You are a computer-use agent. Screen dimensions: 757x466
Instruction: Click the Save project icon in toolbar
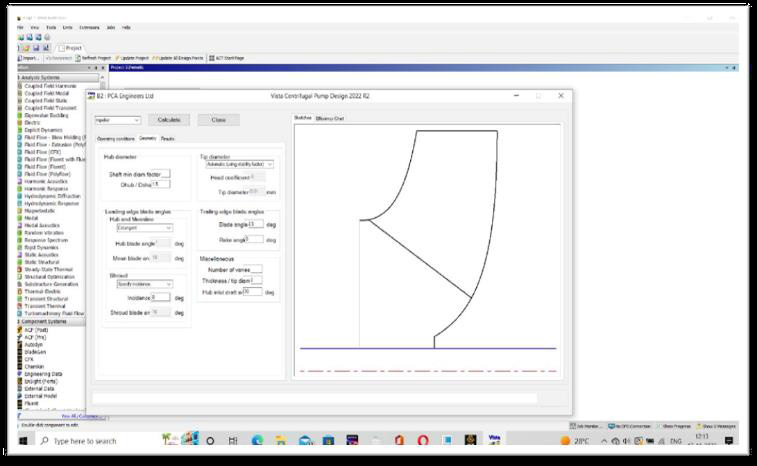pos(36,48)
